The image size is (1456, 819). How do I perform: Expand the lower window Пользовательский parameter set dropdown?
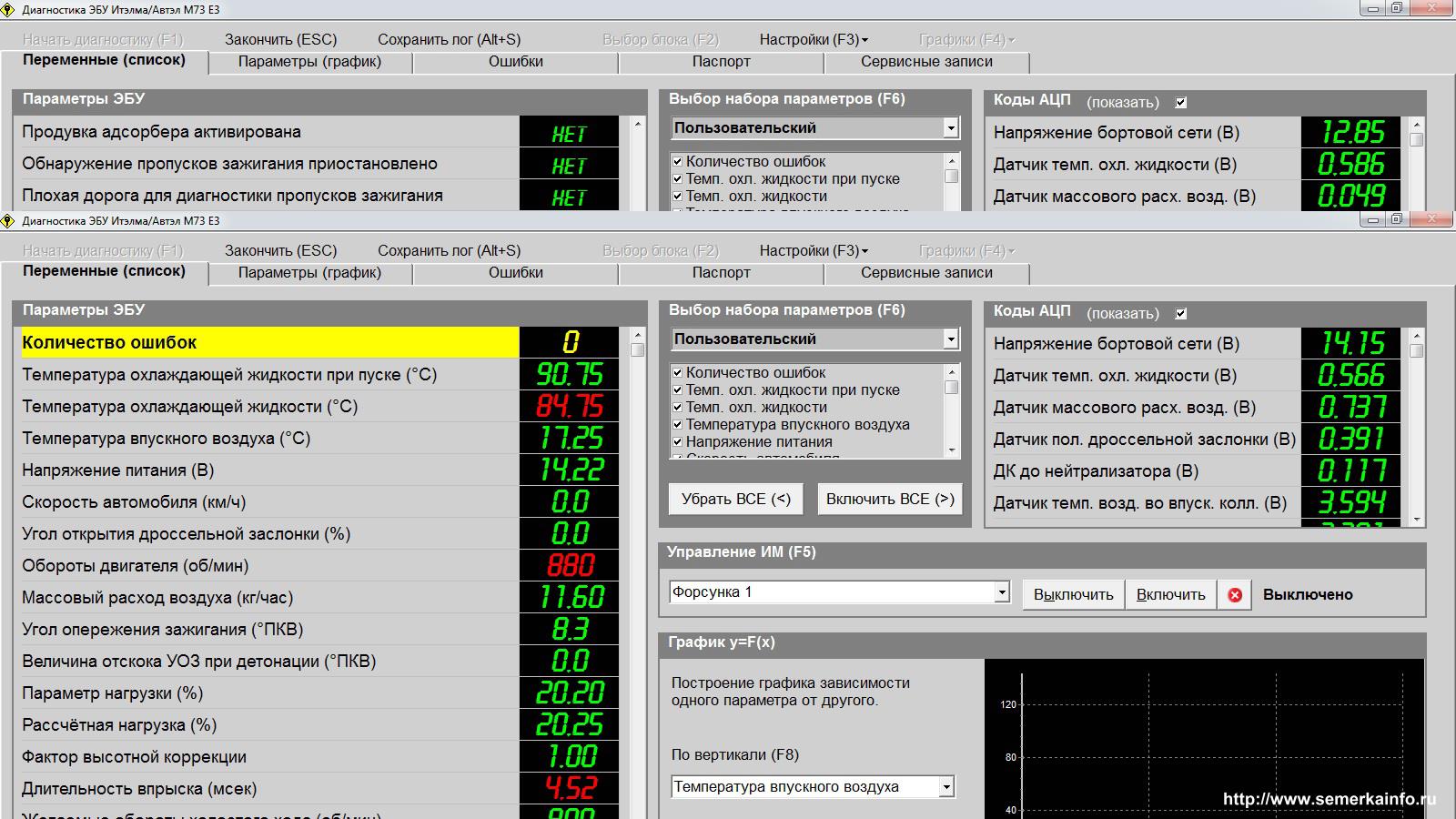[x=951, y=339]
